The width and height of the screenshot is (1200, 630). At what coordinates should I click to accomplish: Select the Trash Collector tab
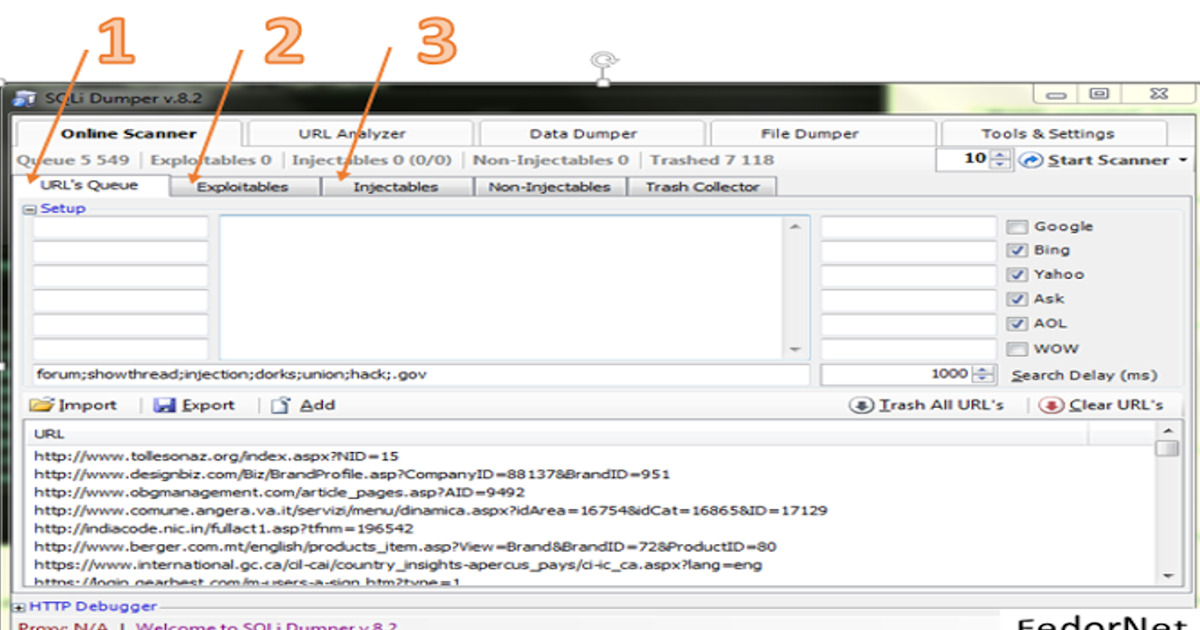point(702,186)
